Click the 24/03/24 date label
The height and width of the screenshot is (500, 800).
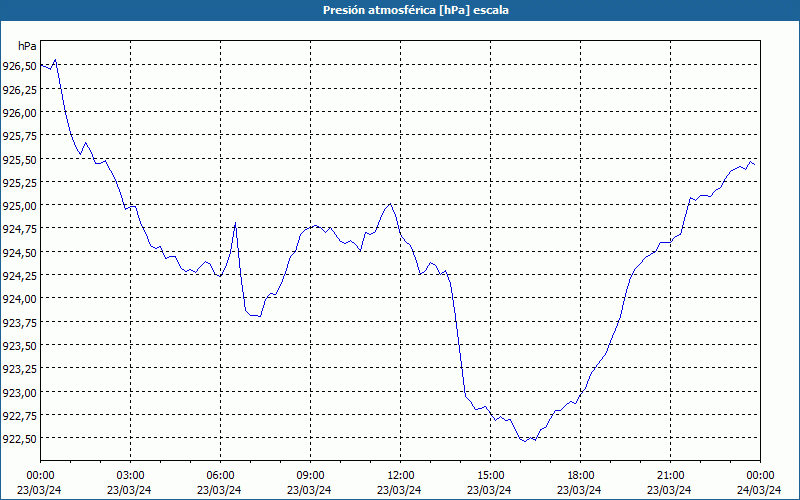click(759, 490)
